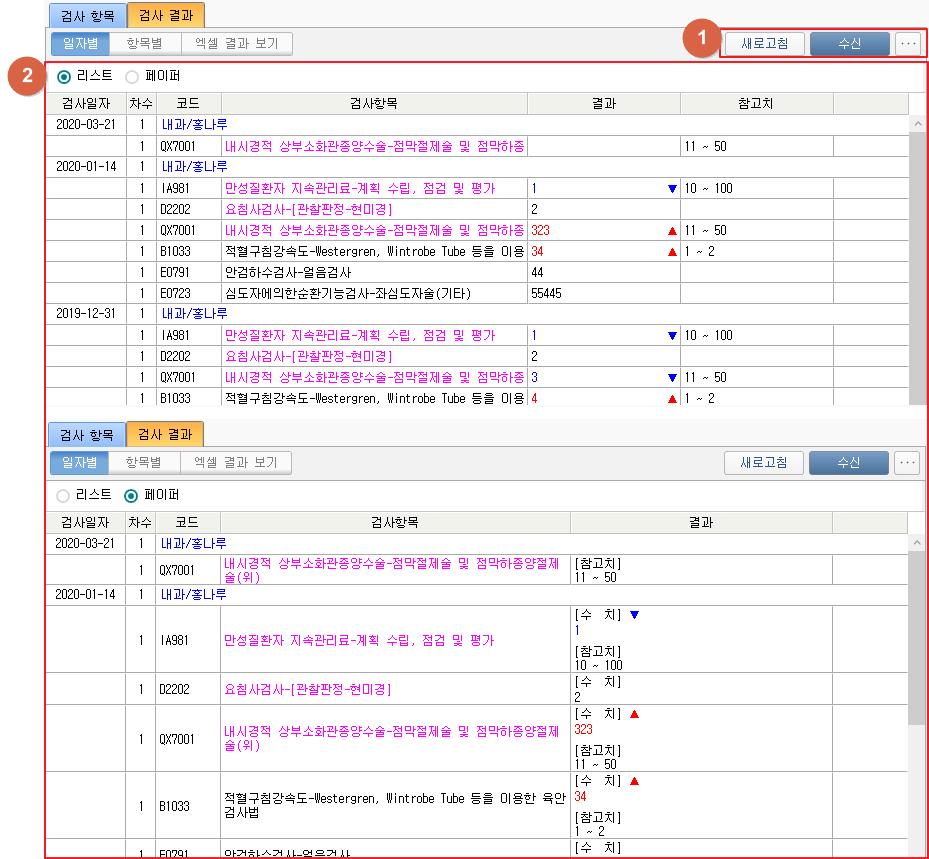
Task: Click red up-arrow next to 34 in list view
Action: tap(672, 252)
